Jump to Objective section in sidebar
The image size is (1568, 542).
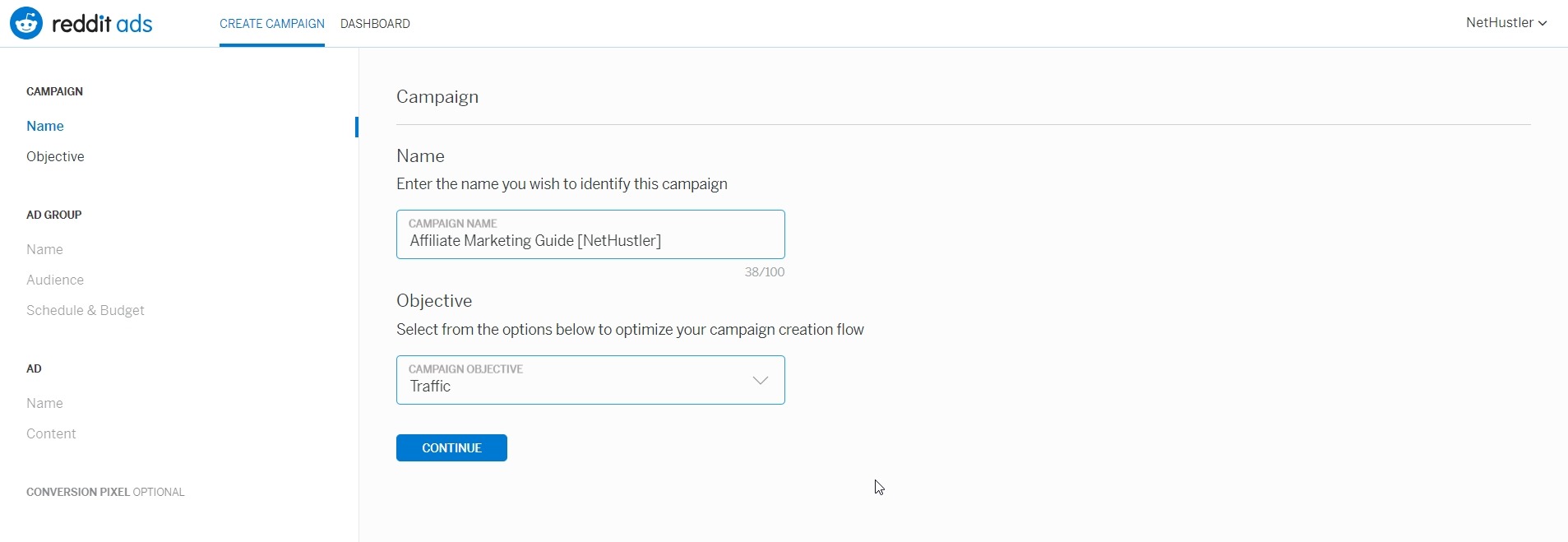click(55, 156)
